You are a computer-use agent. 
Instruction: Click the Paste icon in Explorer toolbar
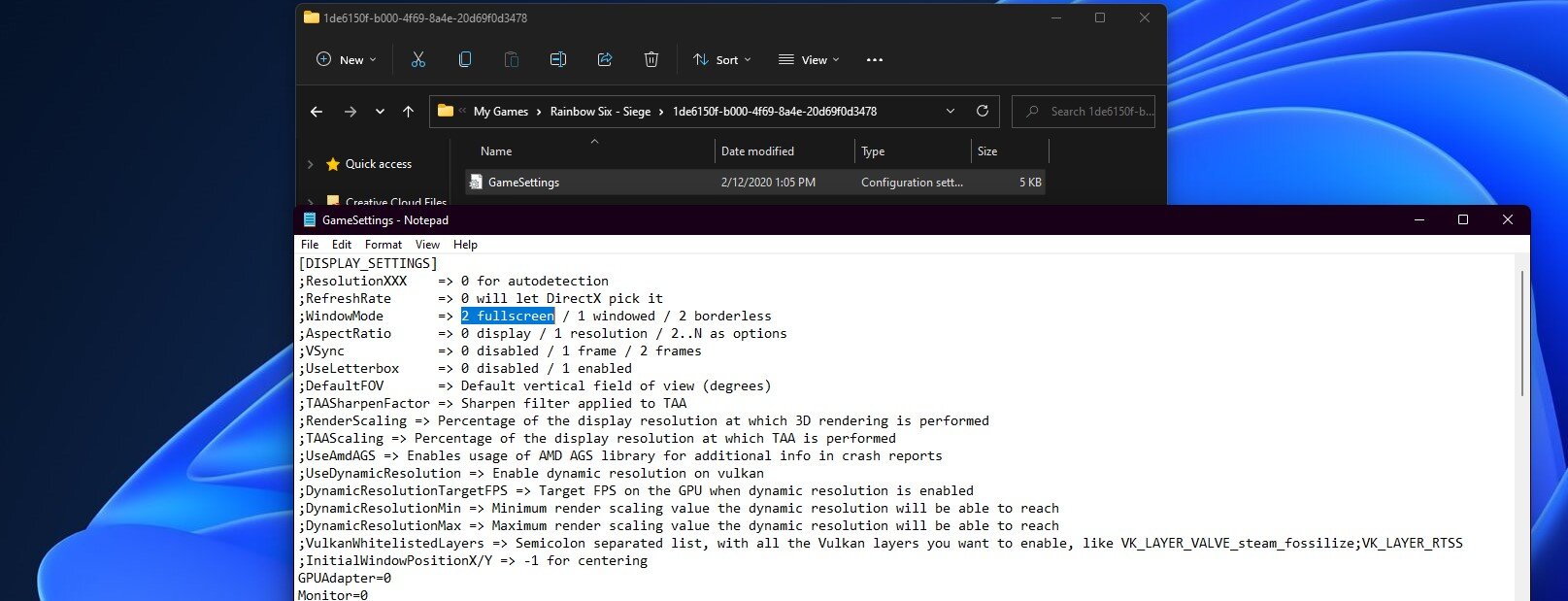click(512, 59)
